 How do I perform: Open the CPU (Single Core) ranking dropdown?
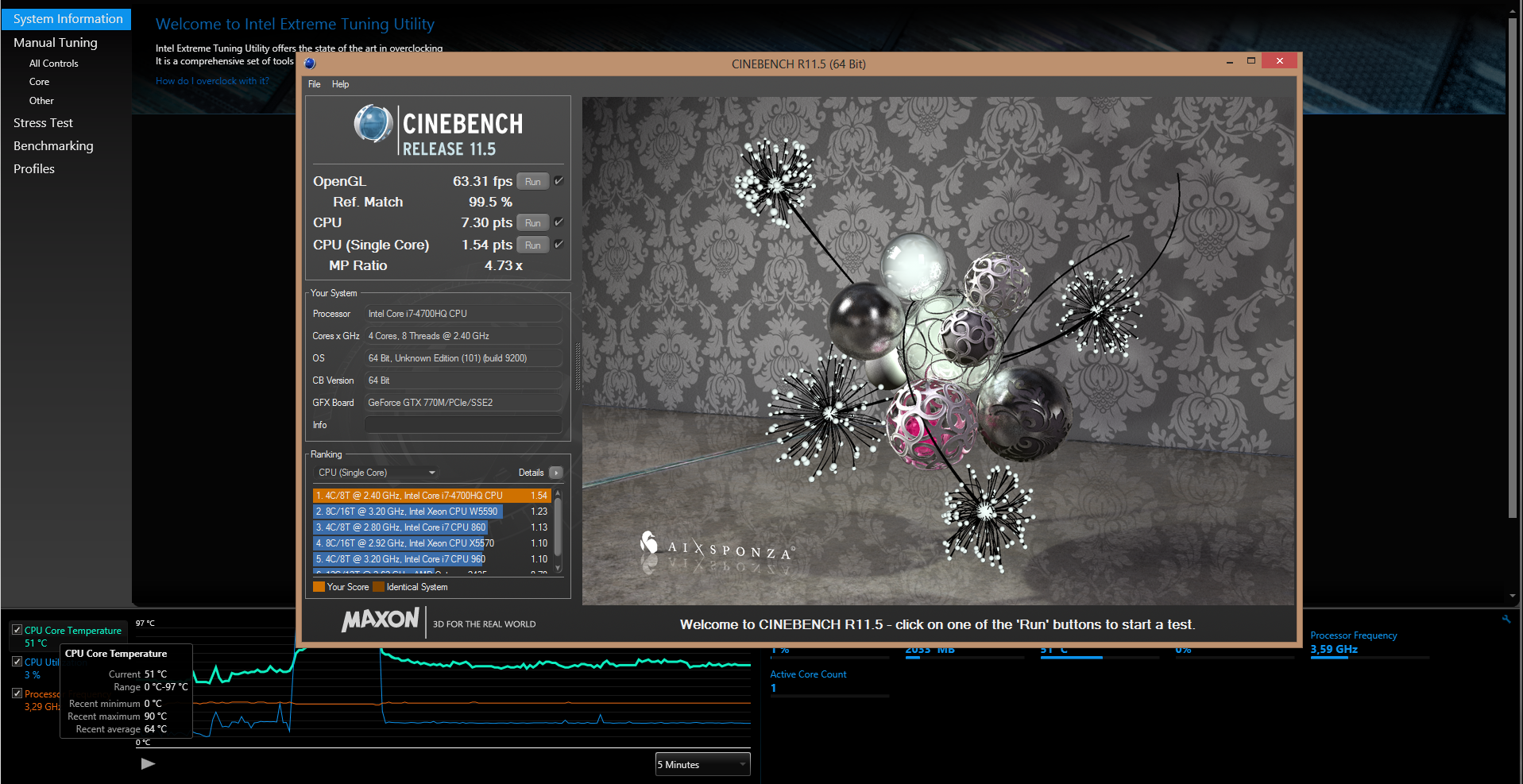point(377,473)
